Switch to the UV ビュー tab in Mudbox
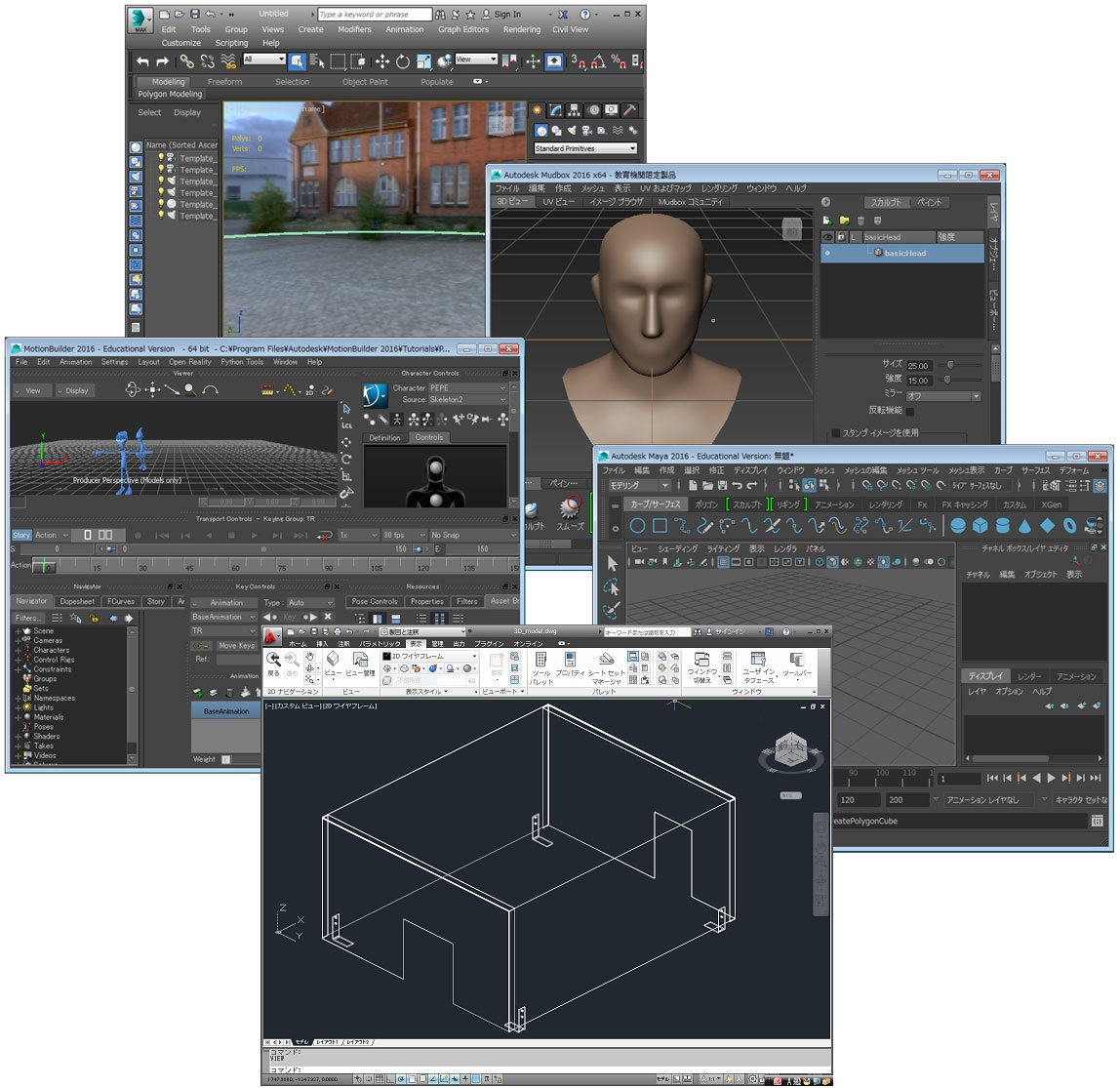1120x1088 pixels. point(558,202)
